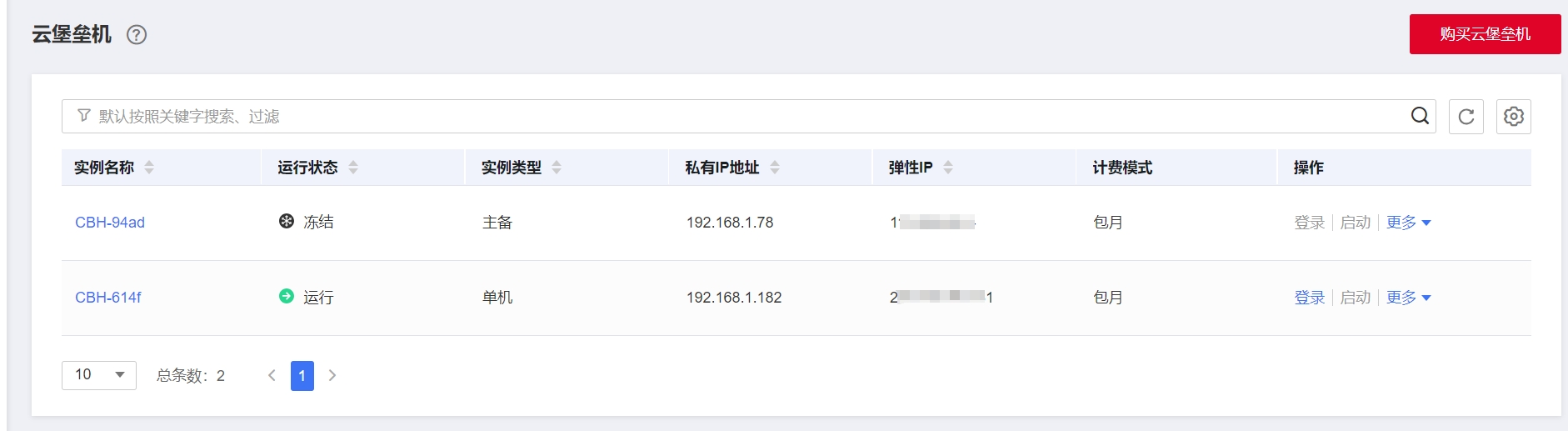Open the page size dropdown
Viewport: 1568px width, 431px height.
pos(99,375)
